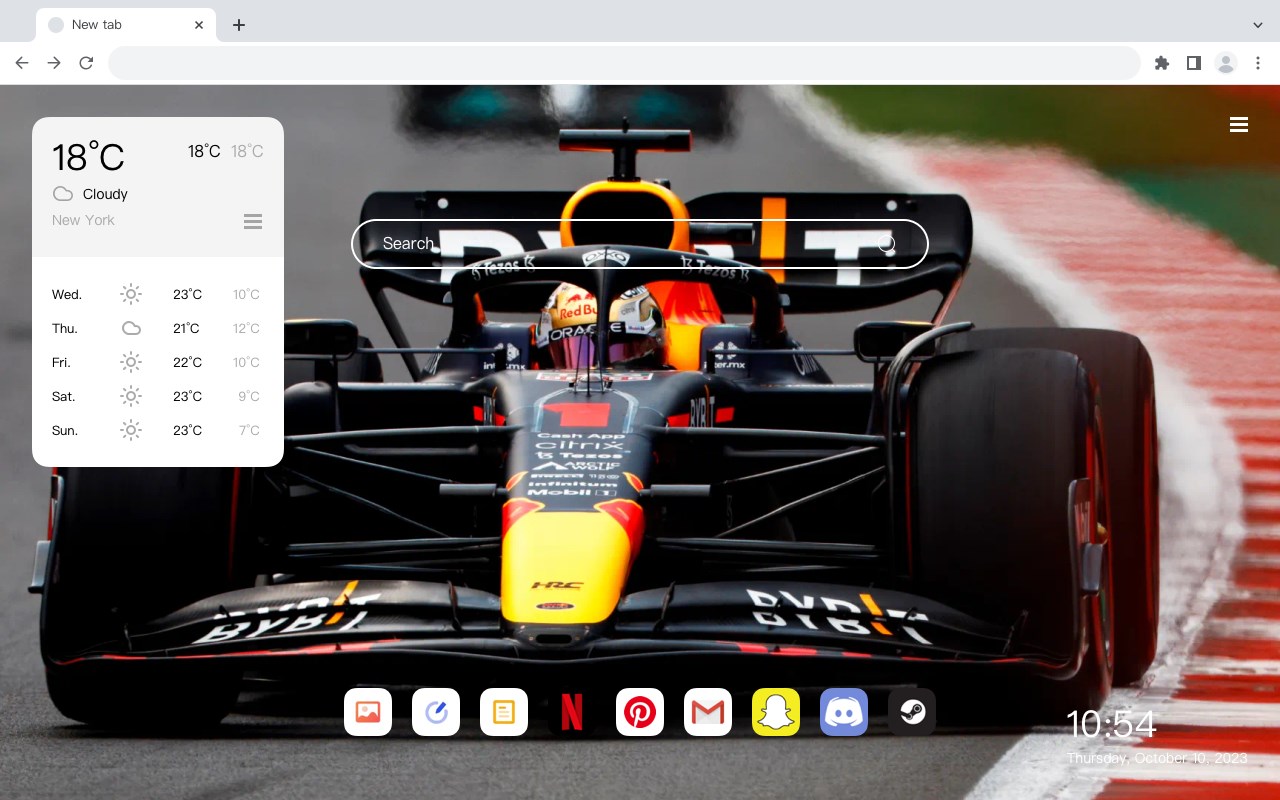Expand the tab search dropdown arrow
The image size is (1280, 800).
pos(1258,25)
